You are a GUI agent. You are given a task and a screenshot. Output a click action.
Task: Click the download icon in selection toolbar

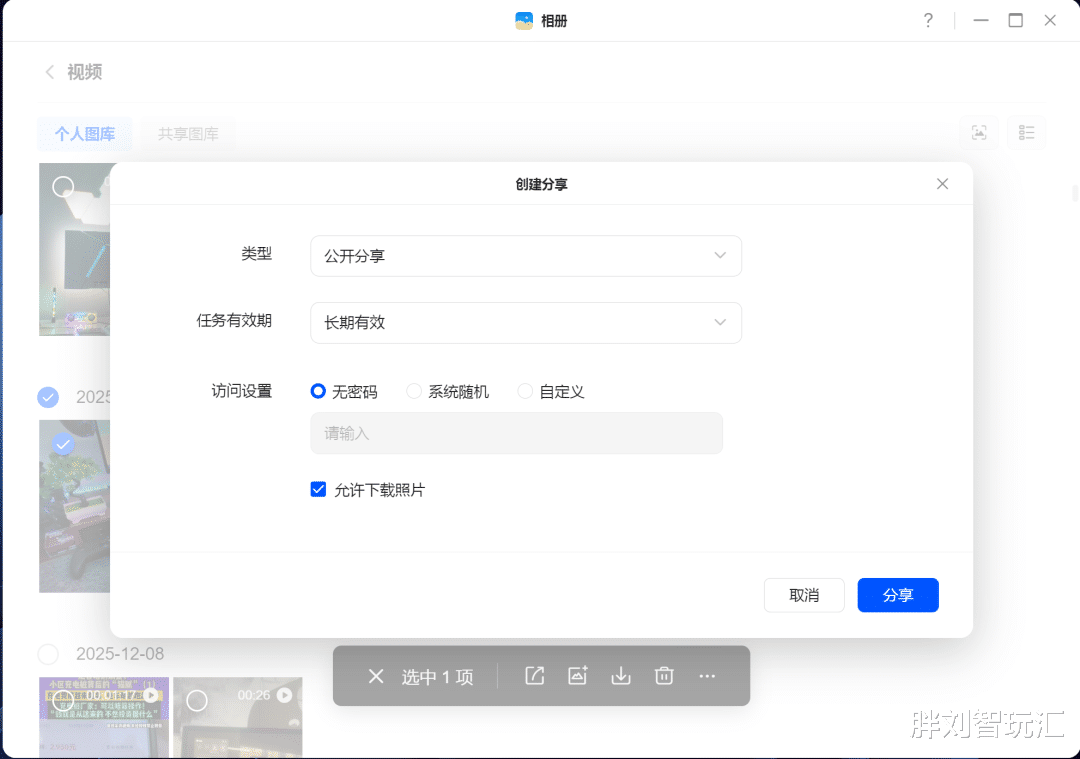click(x=621, y=676)
